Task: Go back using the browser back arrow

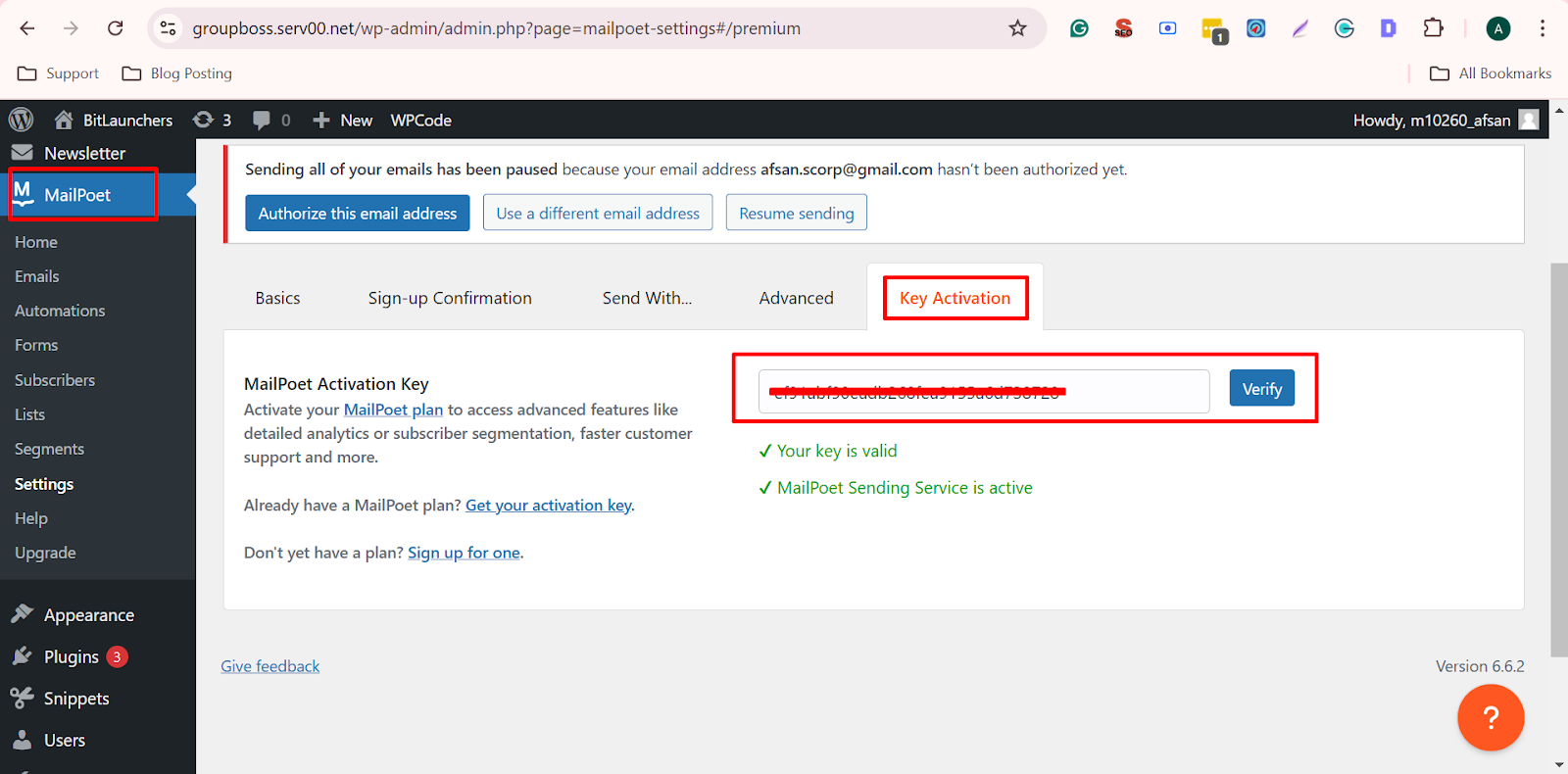Action: 27,28
